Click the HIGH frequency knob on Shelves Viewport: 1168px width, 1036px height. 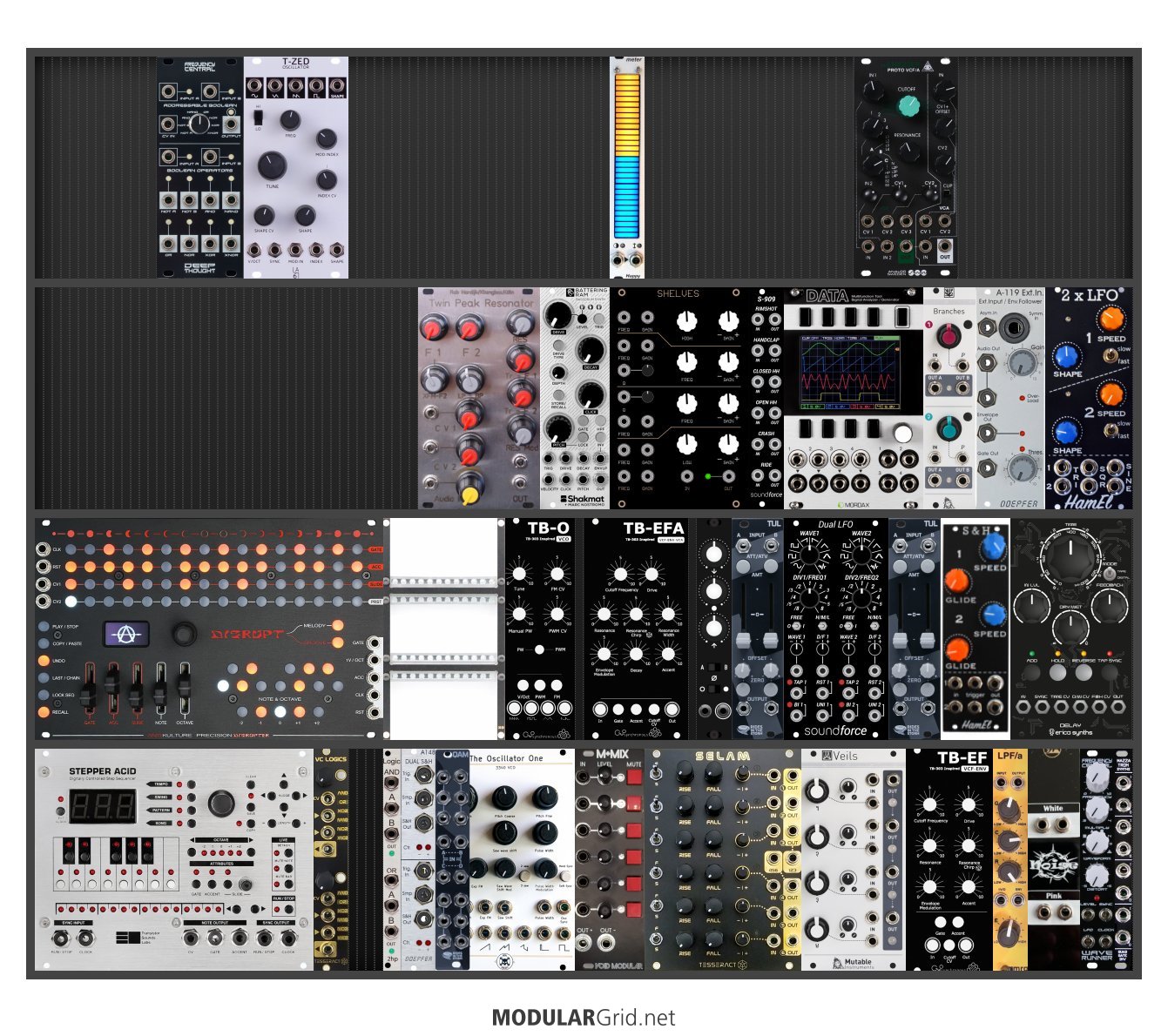coord(686,320)
